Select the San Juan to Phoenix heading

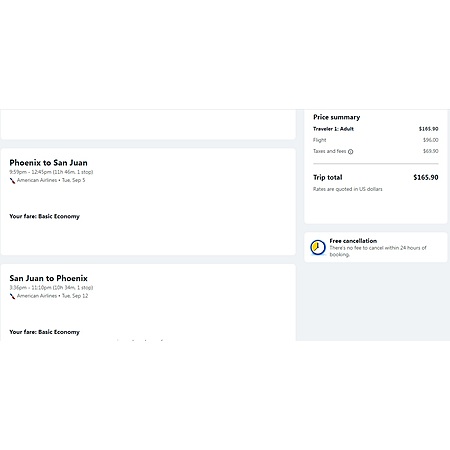(48, 278)
